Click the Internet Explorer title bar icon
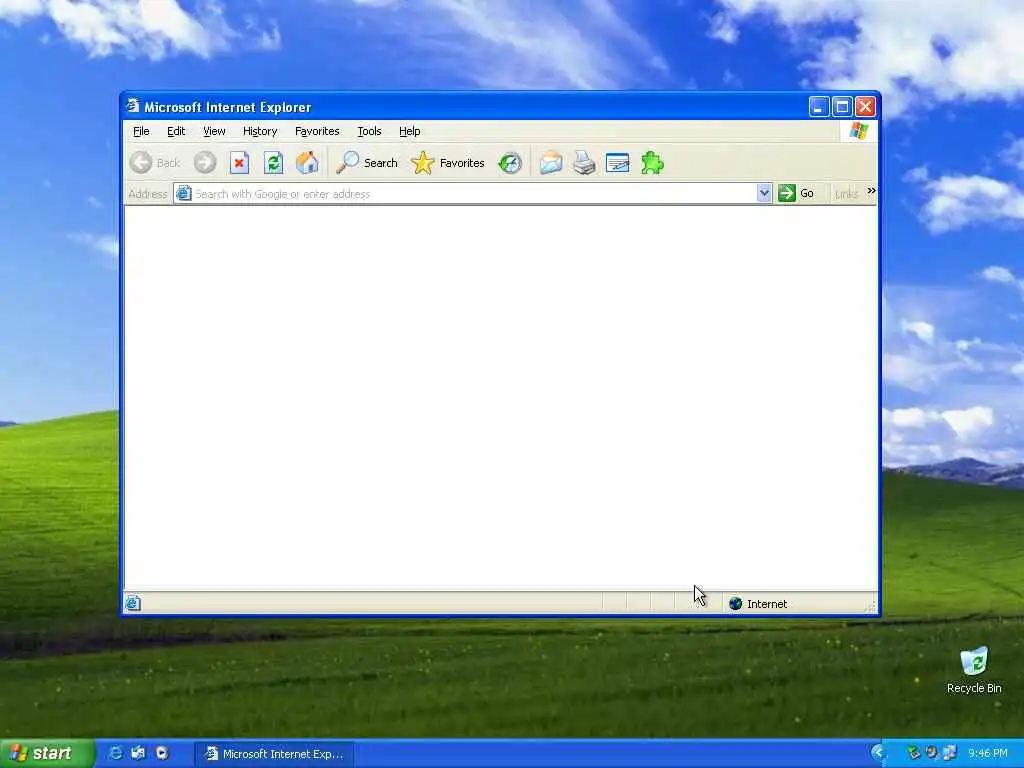The image size is (1024, 768). coord(133,106)
